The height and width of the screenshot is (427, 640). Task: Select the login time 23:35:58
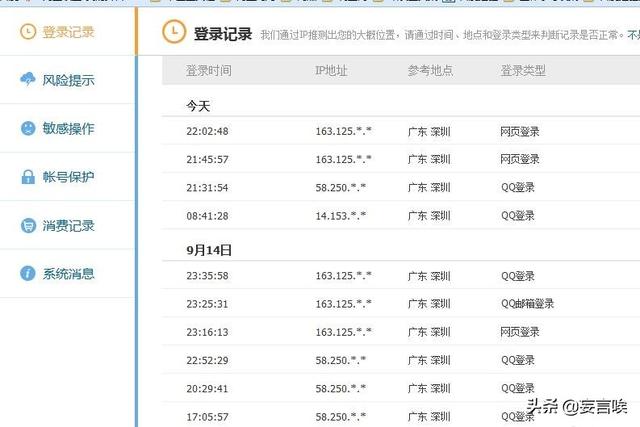[207, 276]
